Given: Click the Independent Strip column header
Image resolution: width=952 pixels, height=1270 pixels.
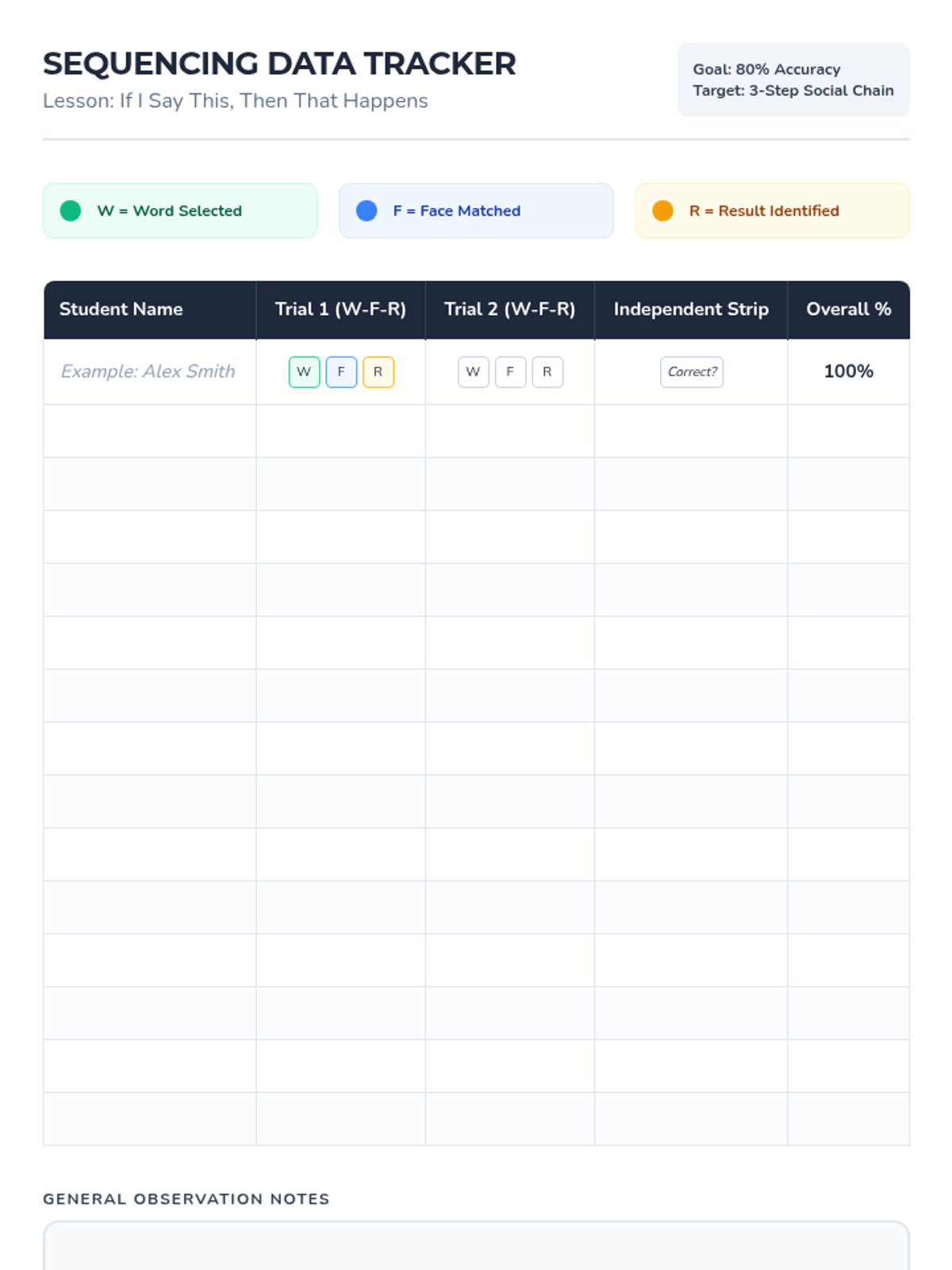Looking at the screenshot, I should tap(691, 310).
